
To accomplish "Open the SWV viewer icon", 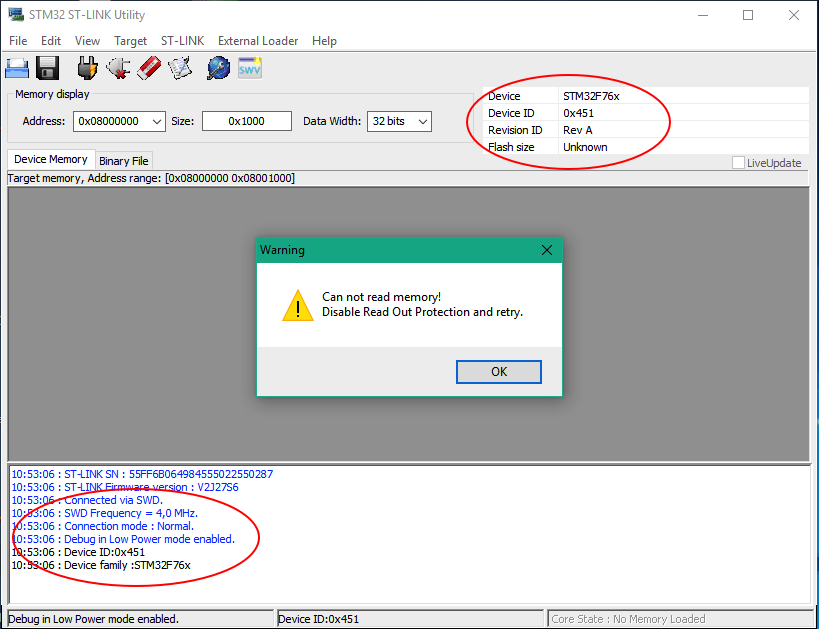I will [x=250, y=68].
